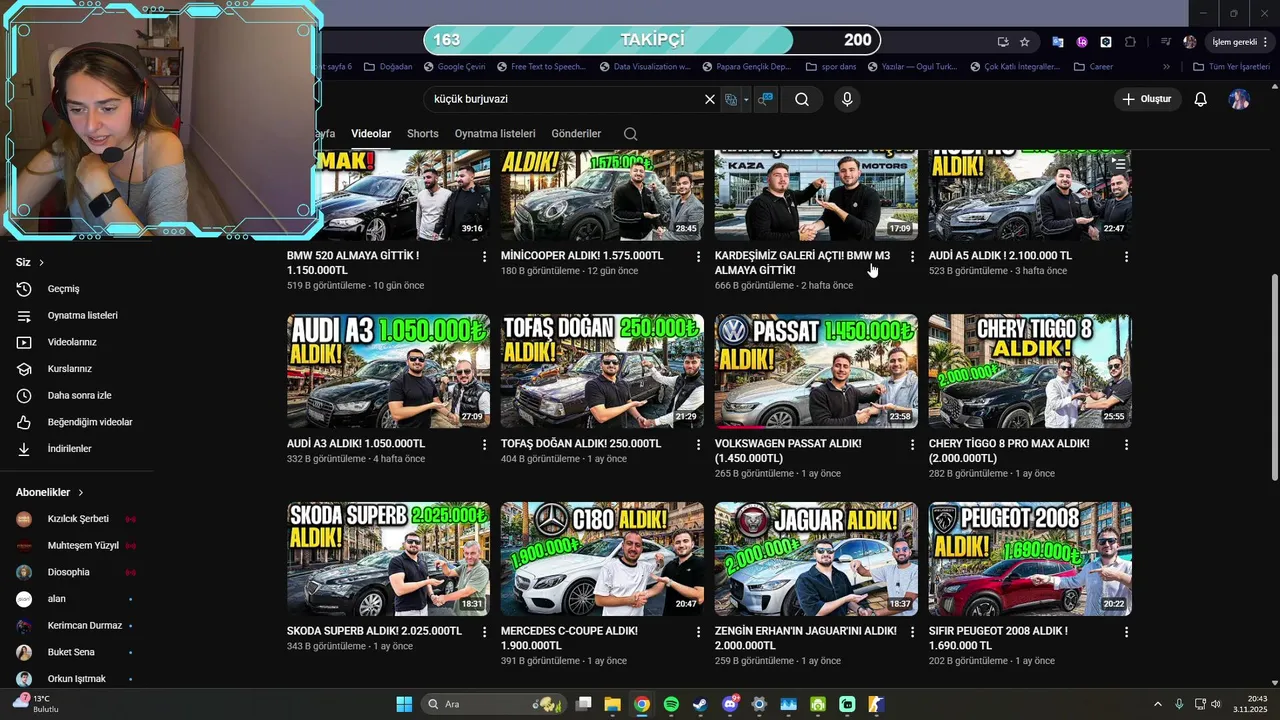Screen dimensions: 1280x720
Task: Open media control icon in Chrome toolbar
Action: pyautogui.click(x=1166, y=42)
